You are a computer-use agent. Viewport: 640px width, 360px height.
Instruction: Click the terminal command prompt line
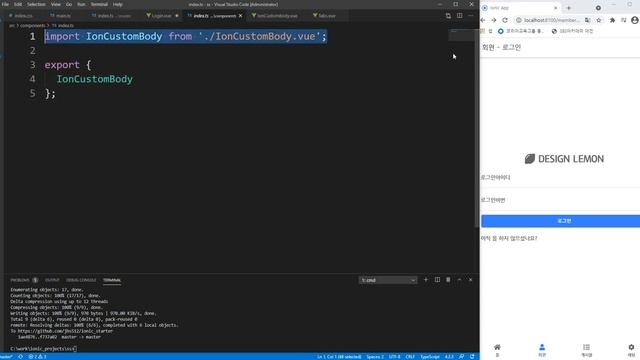43,349
